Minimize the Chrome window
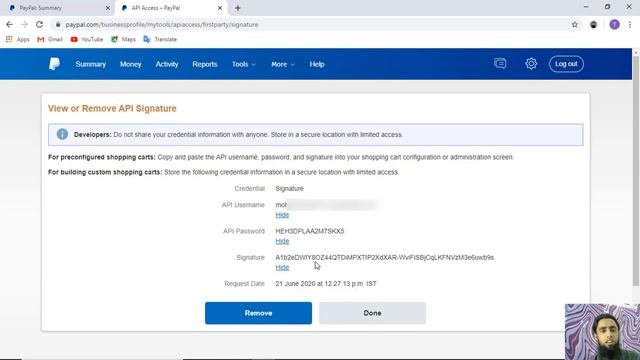This screenshot has width=640, height=360. click(x=586, y=7)
